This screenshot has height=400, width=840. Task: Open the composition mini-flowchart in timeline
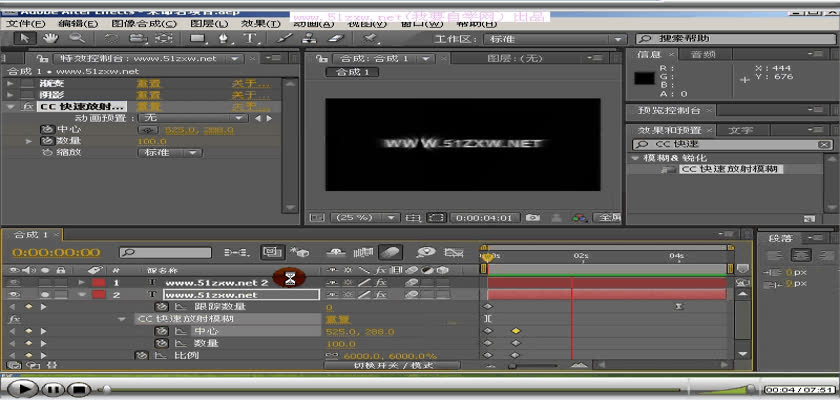coord(236,252)
